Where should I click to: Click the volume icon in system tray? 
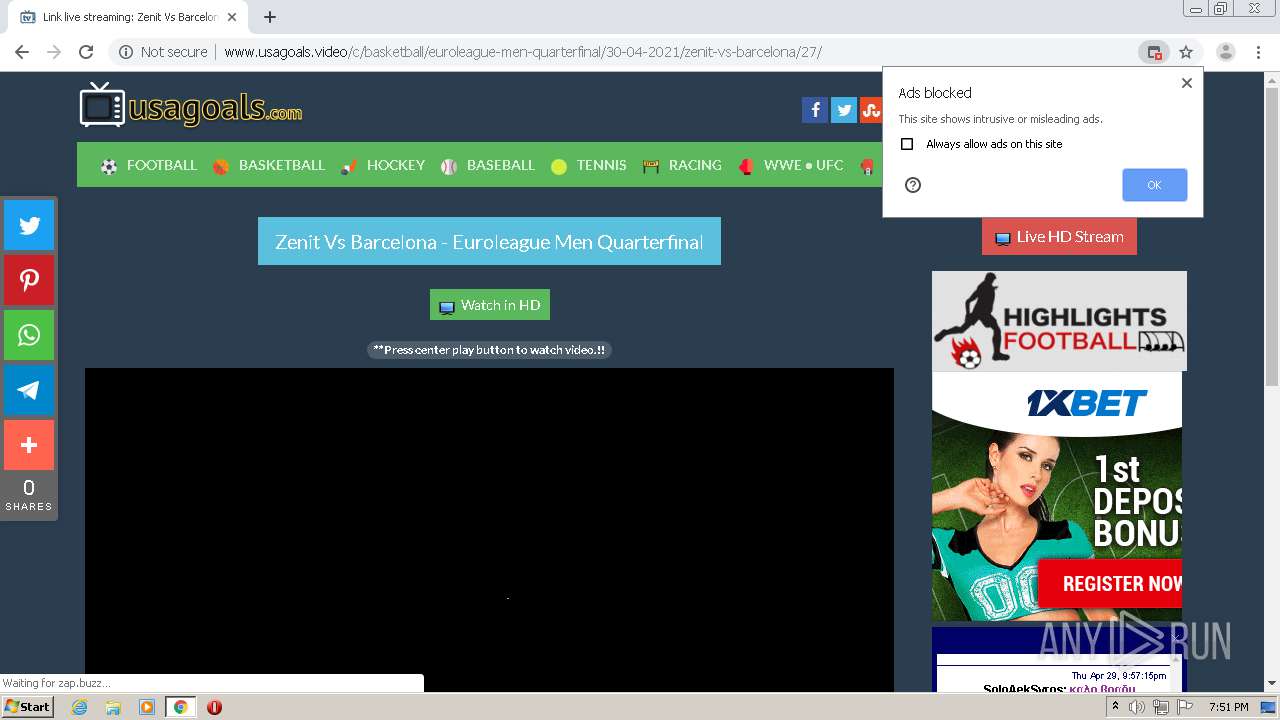pyautogui.click(x=1137, y=707)
